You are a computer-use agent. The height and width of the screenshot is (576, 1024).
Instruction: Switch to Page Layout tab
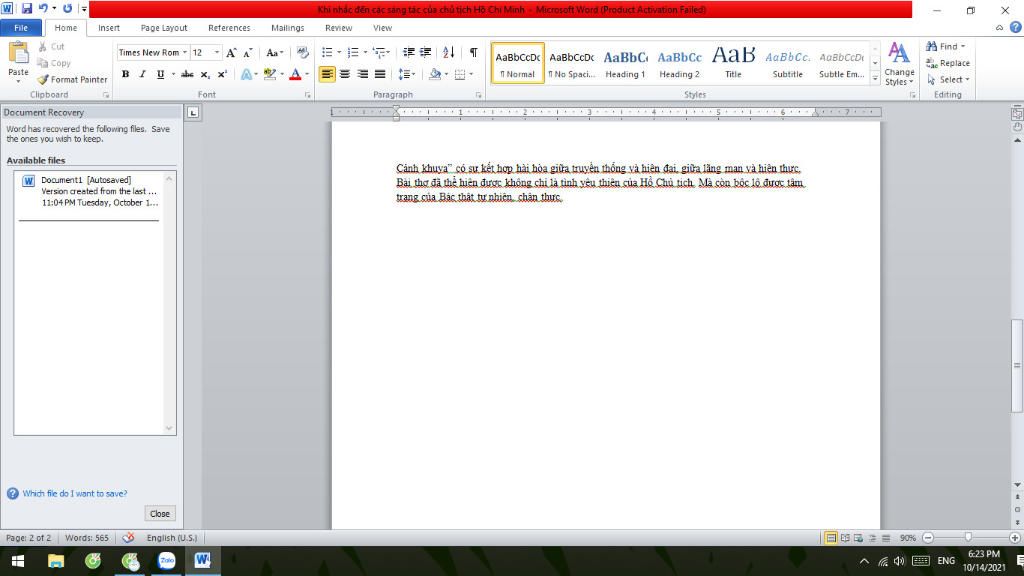(164, 28)
